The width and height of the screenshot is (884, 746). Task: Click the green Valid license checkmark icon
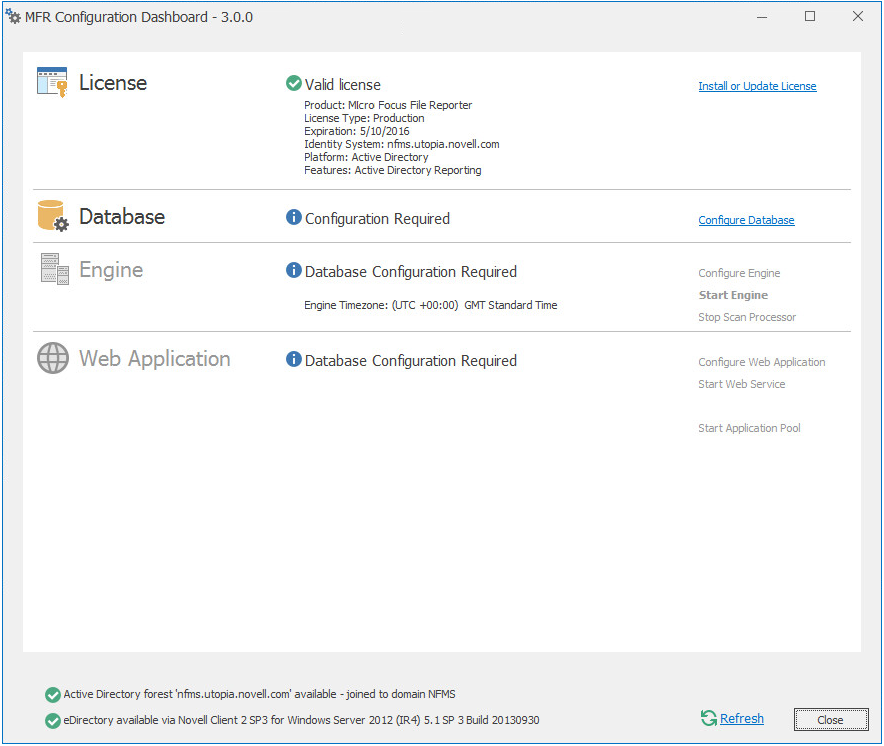coord(293,84)
